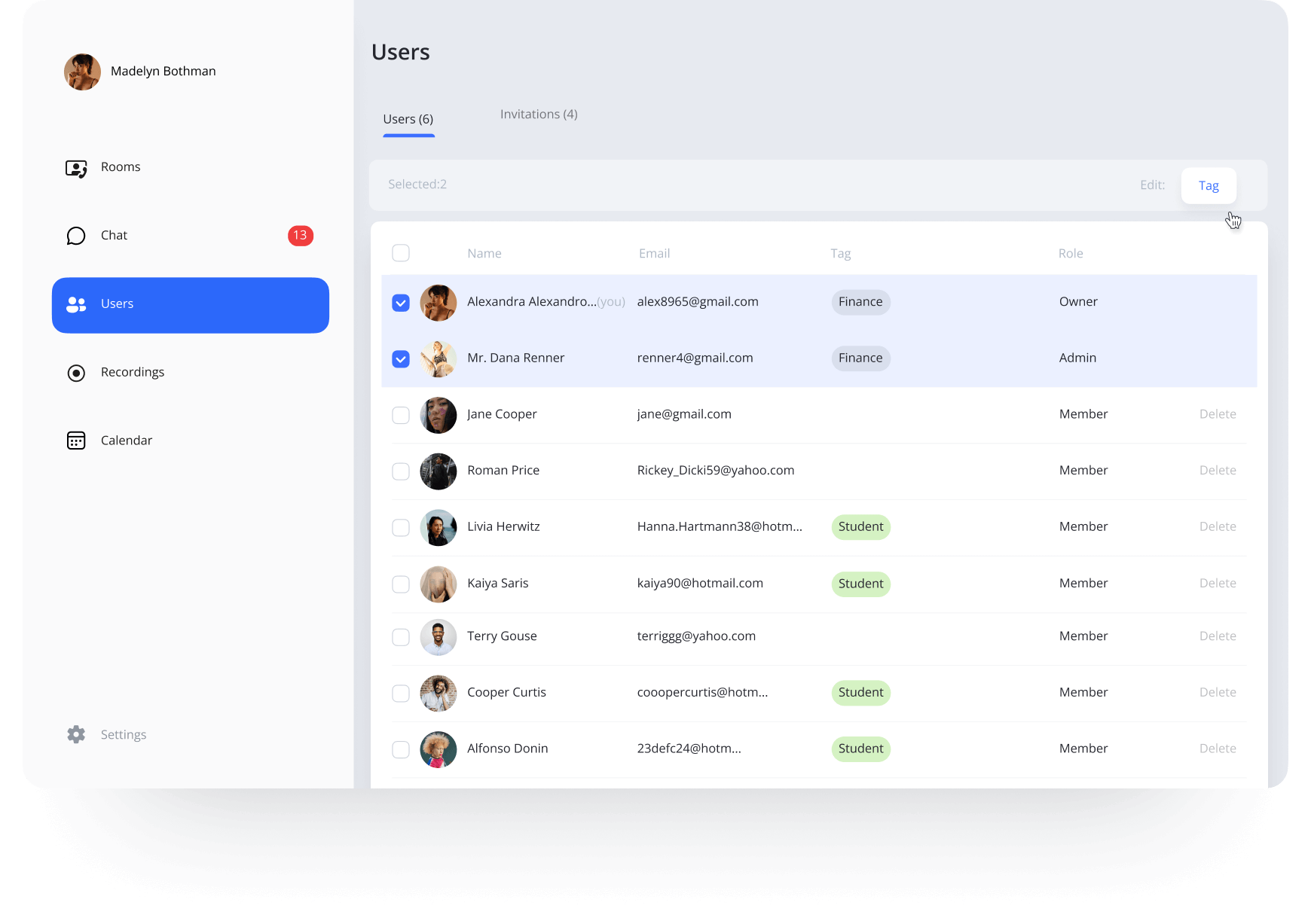Click Roman Price's avatar photo

tap(439, 471)
